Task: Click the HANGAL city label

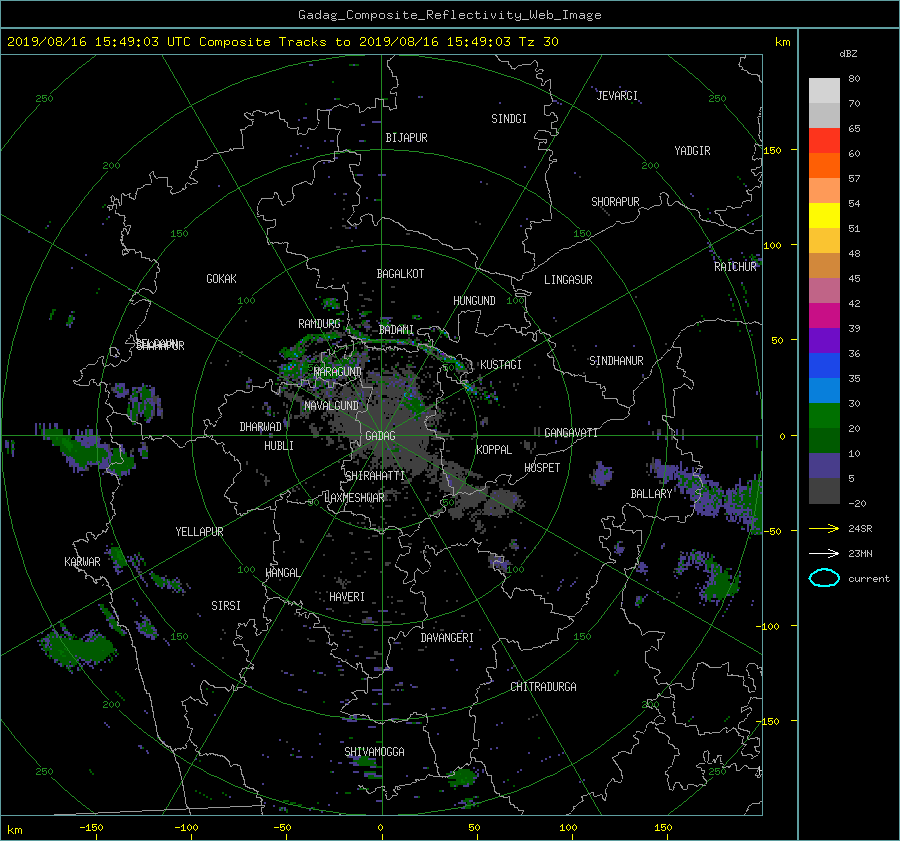Action: [x=283, y=573]
